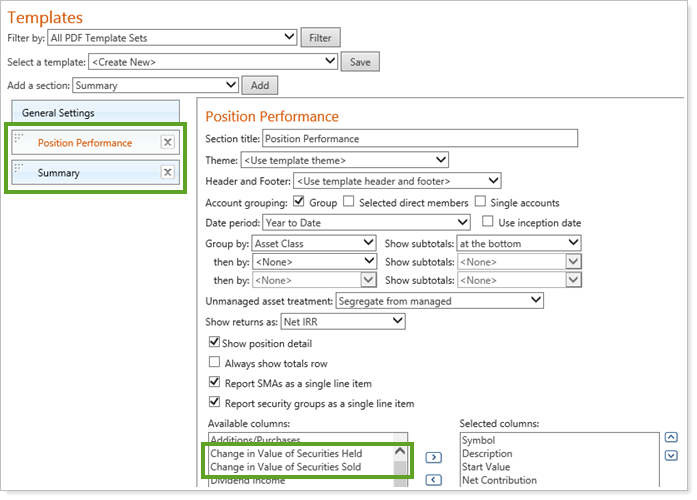The height and width of the screenshot is (500, 697).
Task: Click the move left arrow between column lists
Action: [x=434, y=480]
